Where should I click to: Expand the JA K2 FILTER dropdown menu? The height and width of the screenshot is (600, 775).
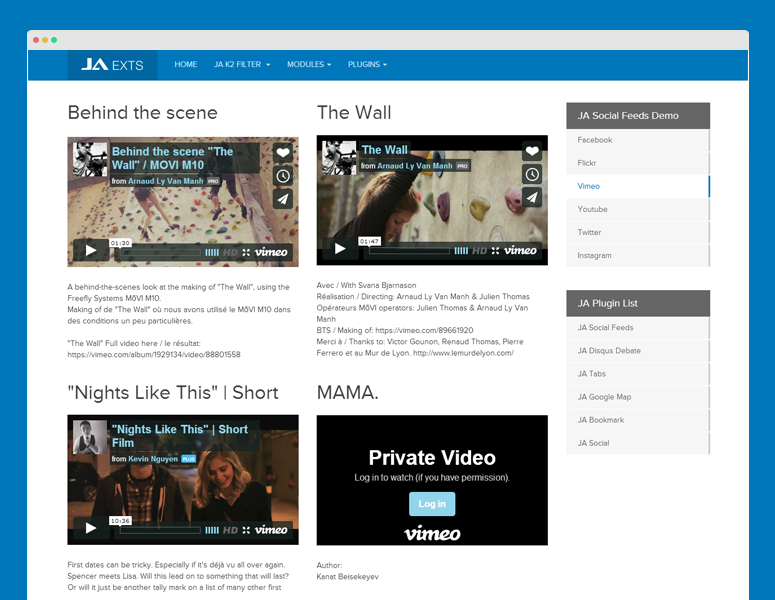click(x=242, y=64)
